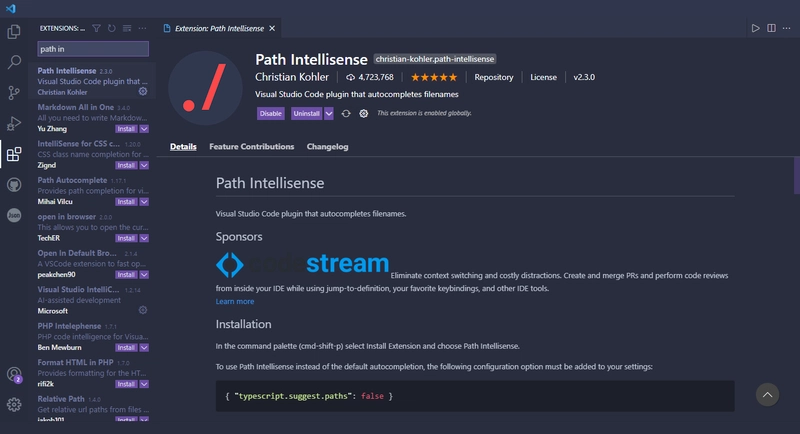Uninstall the Path Intellisense extension
Screen dimensions: 800x434
(306, 114)
